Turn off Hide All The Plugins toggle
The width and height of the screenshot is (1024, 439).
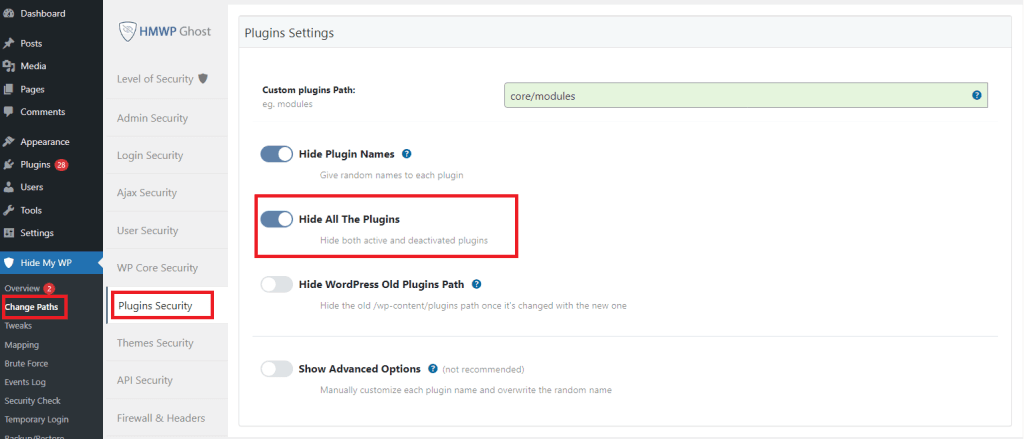[277, 220]
